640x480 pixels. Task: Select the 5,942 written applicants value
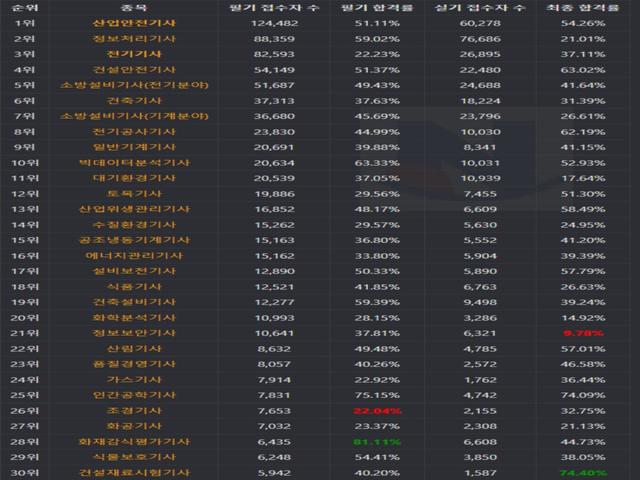(274, 473)
